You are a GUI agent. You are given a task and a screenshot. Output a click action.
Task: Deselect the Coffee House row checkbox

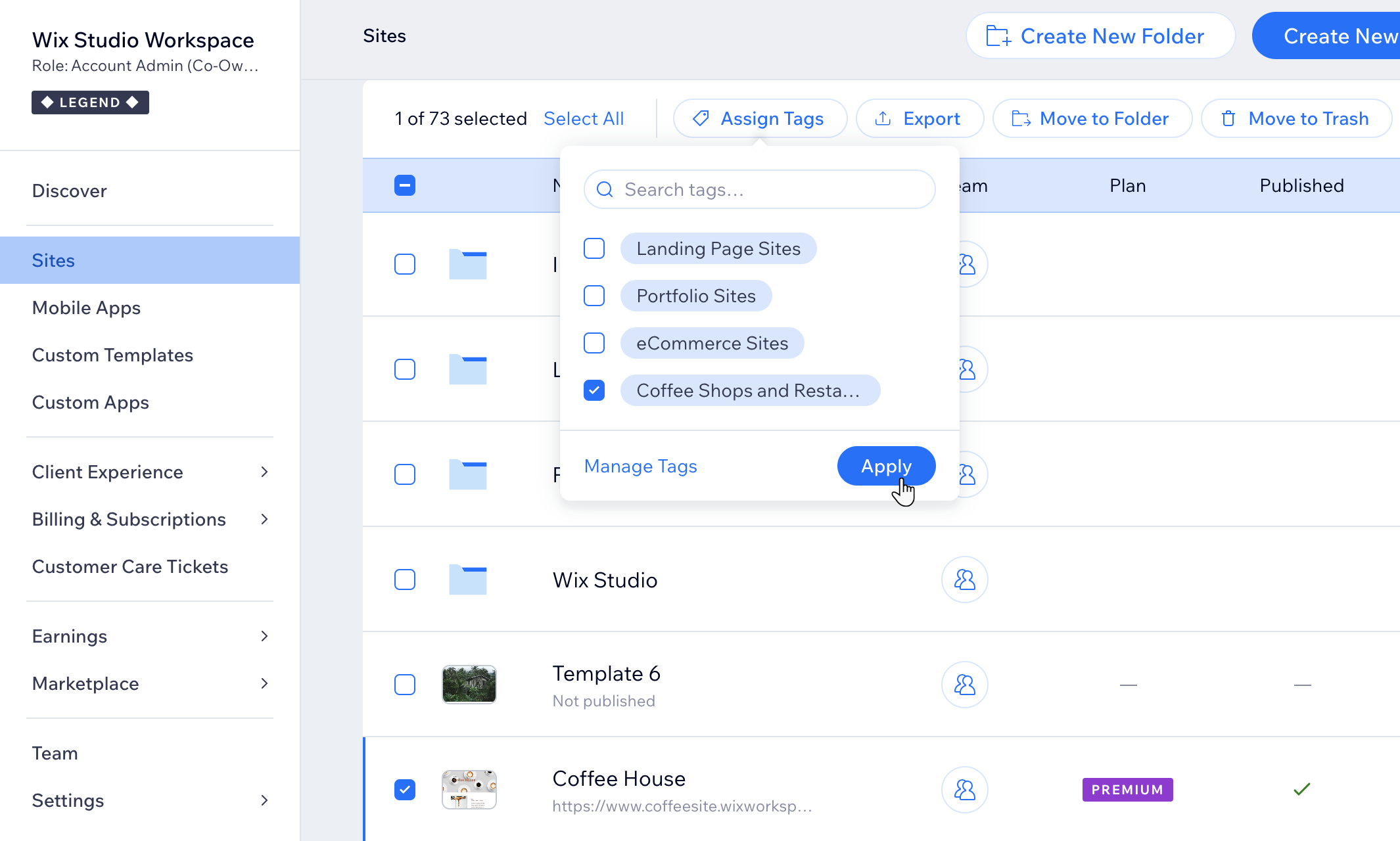[x=405, y=790]
